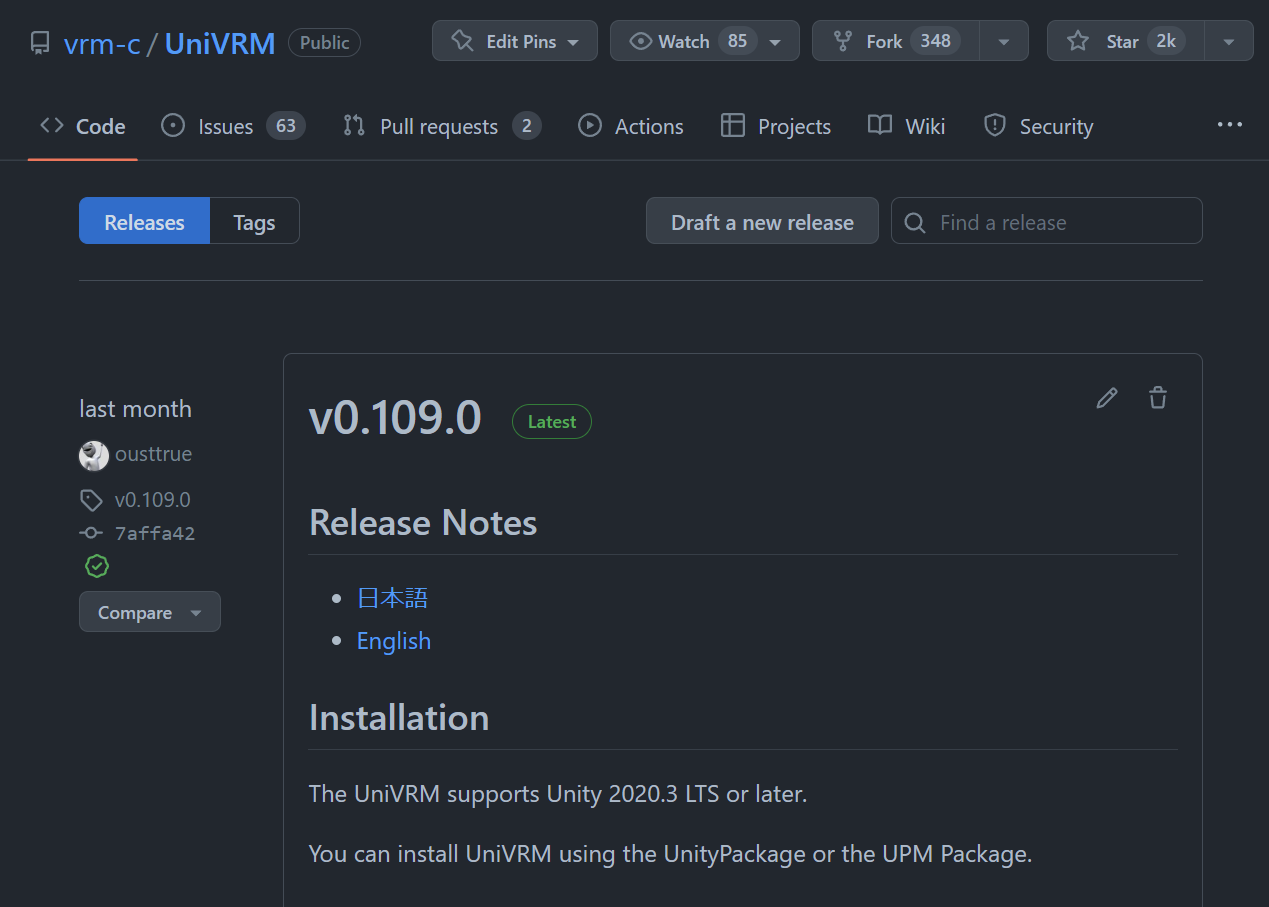Click the Edit Pins button
1269x907 pixels.
click(515, 41)
